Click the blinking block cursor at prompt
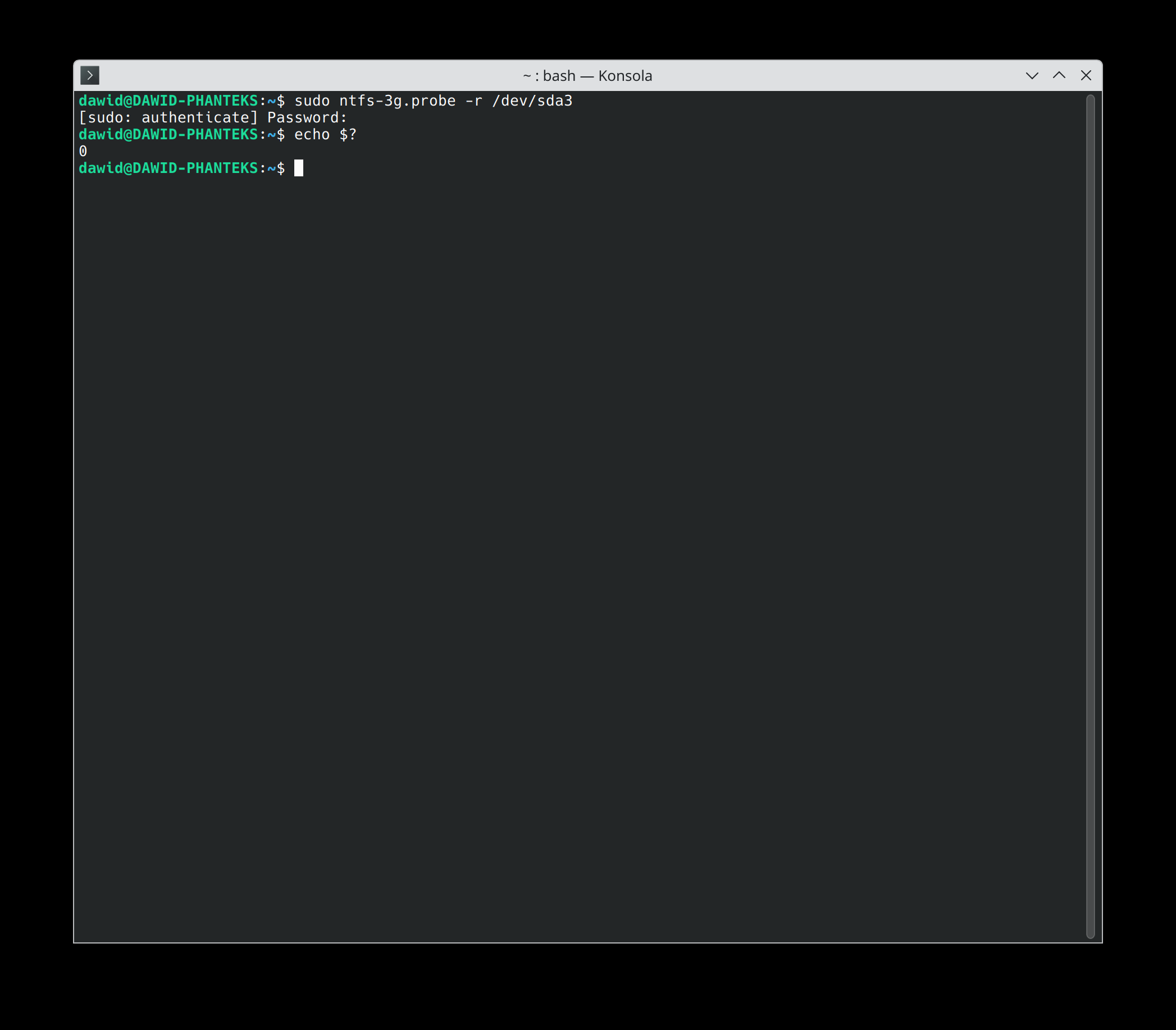Image resolution: width=1176 pixels, height=1030 pixels. click(x=299, y=168)
